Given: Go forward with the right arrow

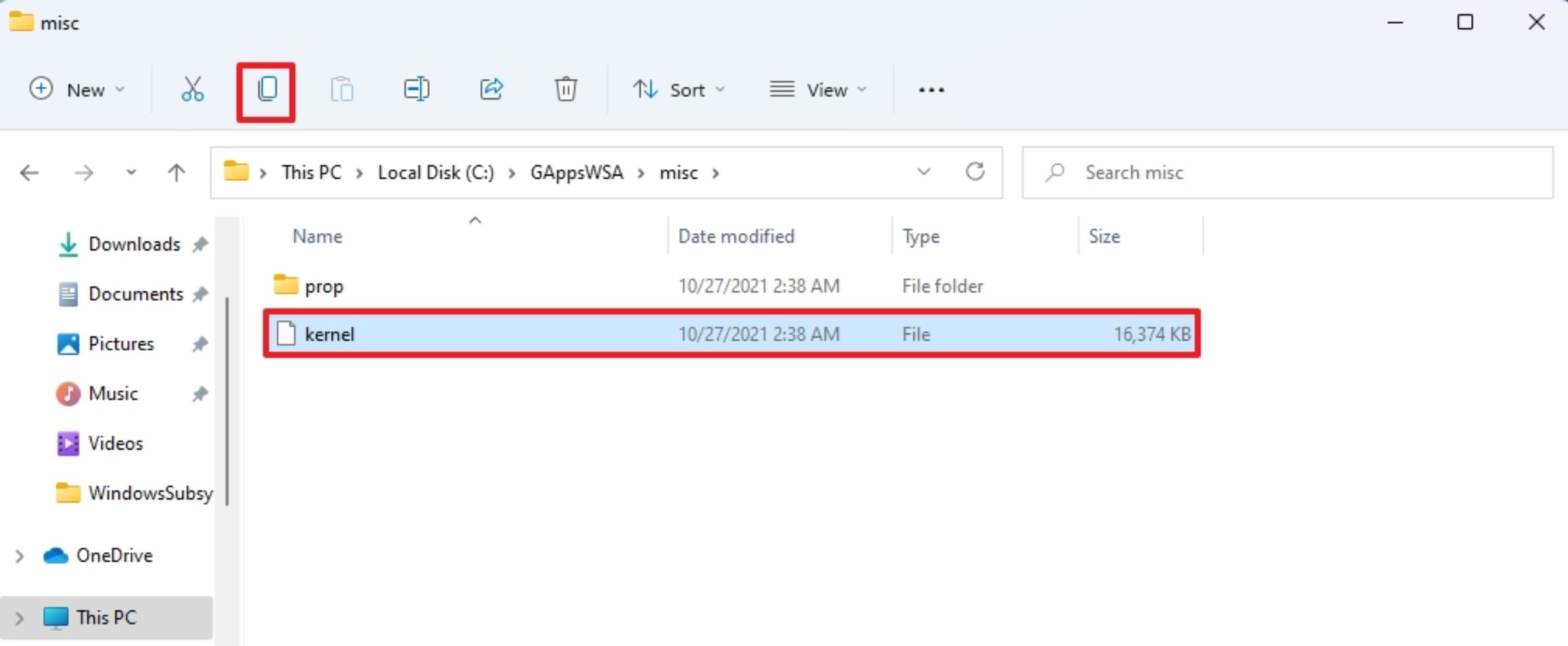Looking at the screenshot, I should point(83,173).
